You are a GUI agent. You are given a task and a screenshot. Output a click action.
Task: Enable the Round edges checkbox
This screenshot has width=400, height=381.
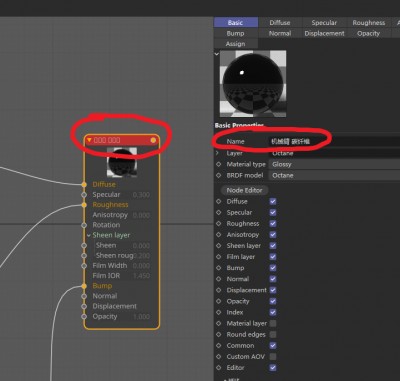coord(273,334)
